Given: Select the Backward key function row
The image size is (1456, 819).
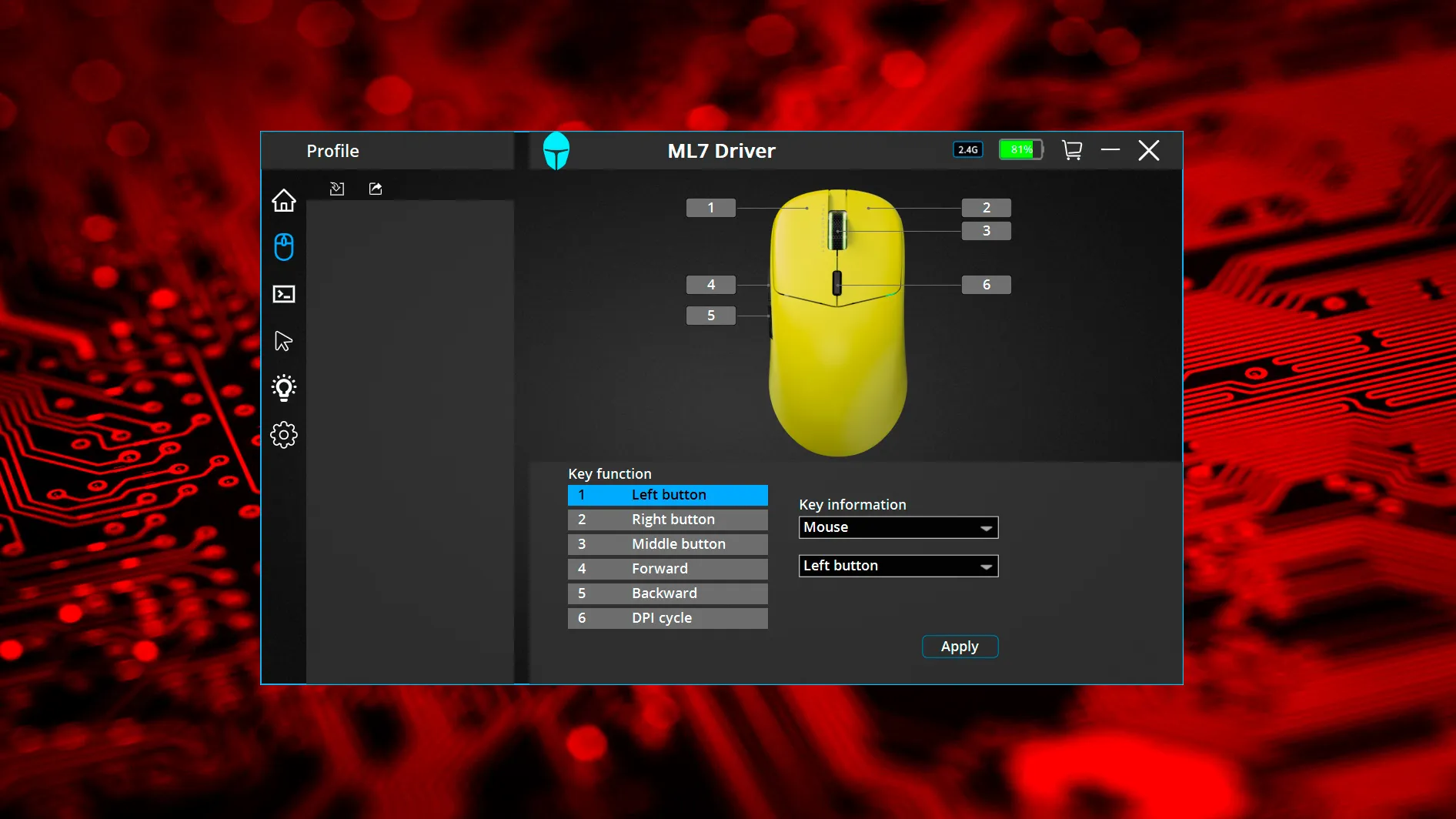Looking at the screenshot, I should pyautogui.click(x=668, y=593).
